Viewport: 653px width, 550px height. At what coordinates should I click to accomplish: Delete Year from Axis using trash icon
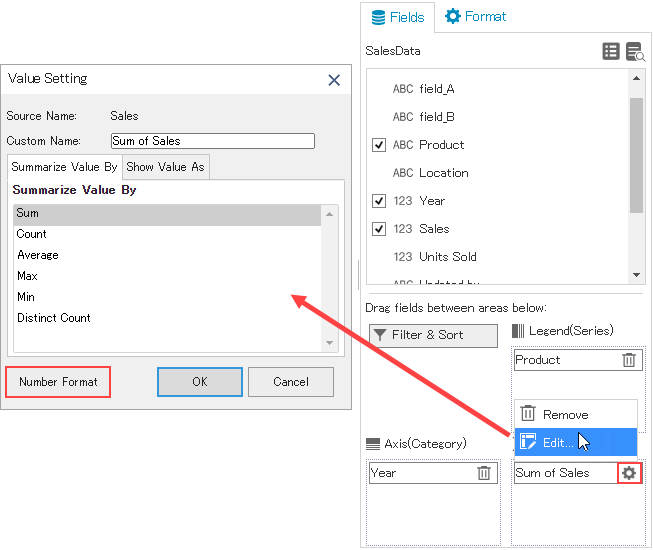[x=484, y=473]
